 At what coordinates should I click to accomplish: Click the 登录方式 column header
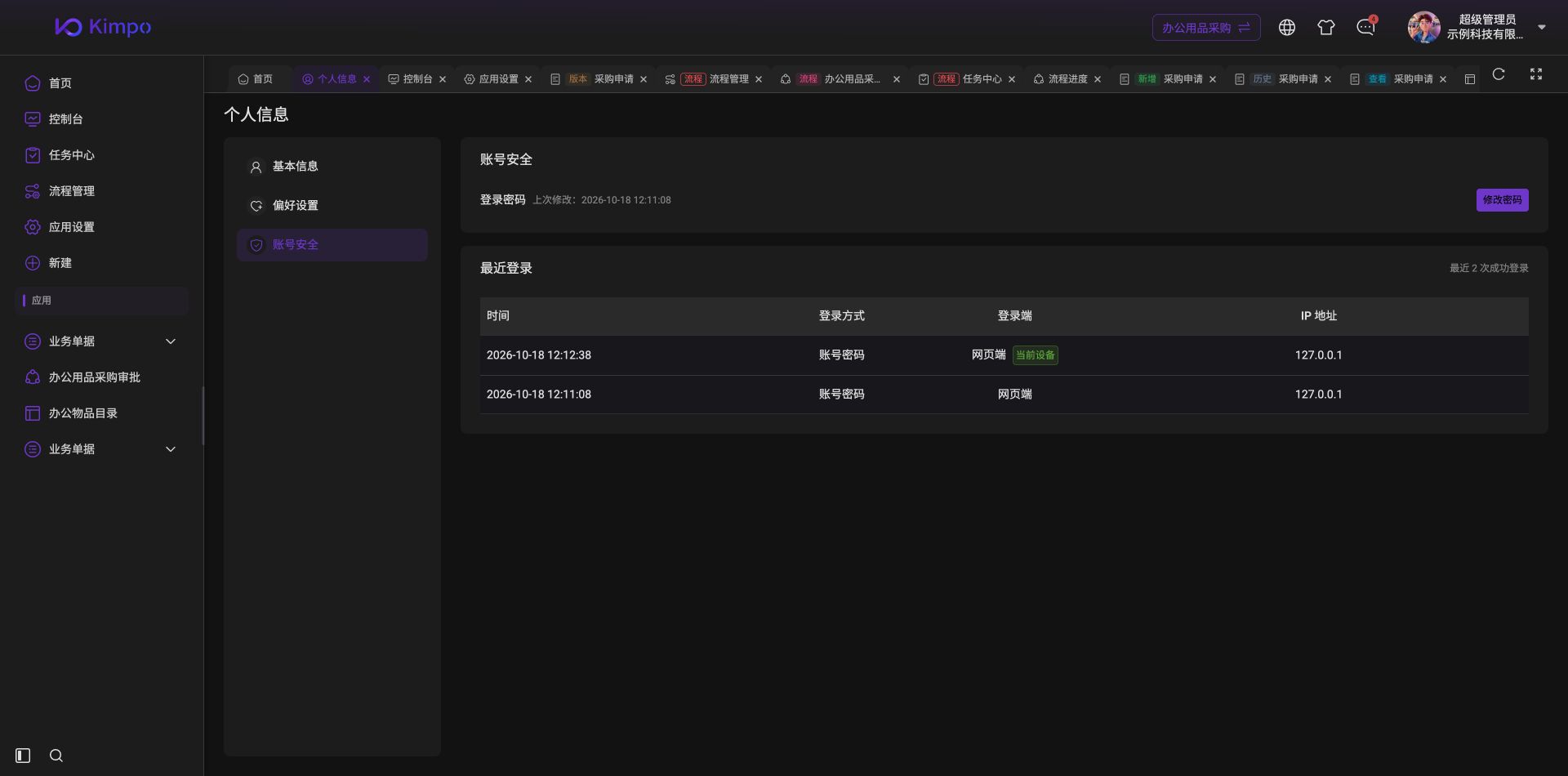tap(842, 316)
